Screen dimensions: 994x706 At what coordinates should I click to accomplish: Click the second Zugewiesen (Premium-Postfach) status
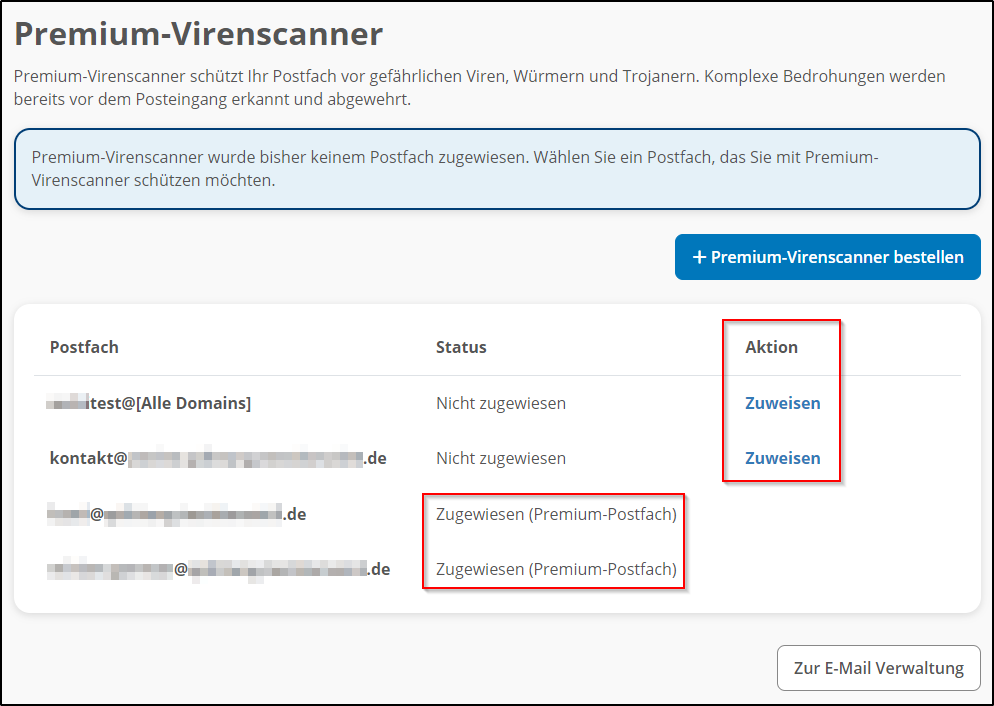(558, 569)
